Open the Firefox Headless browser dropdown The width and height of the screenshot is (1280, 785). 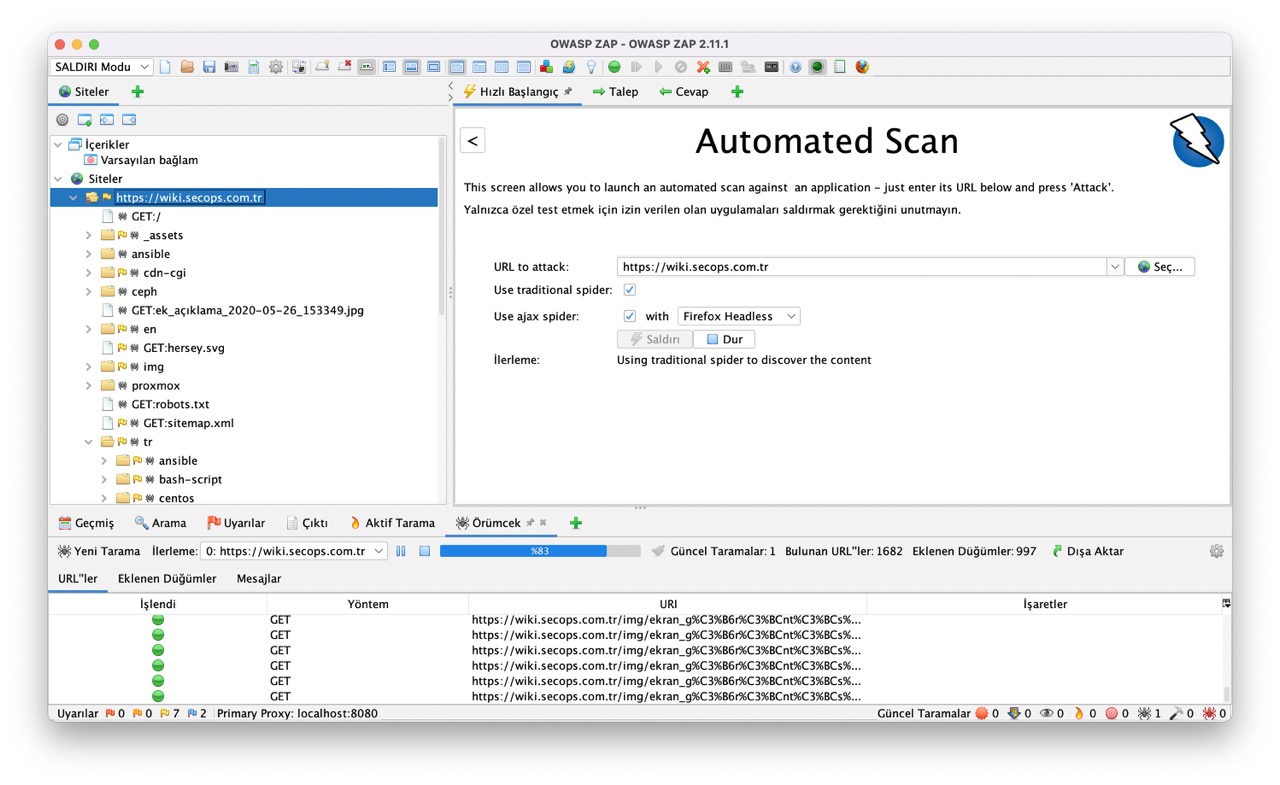739,316
